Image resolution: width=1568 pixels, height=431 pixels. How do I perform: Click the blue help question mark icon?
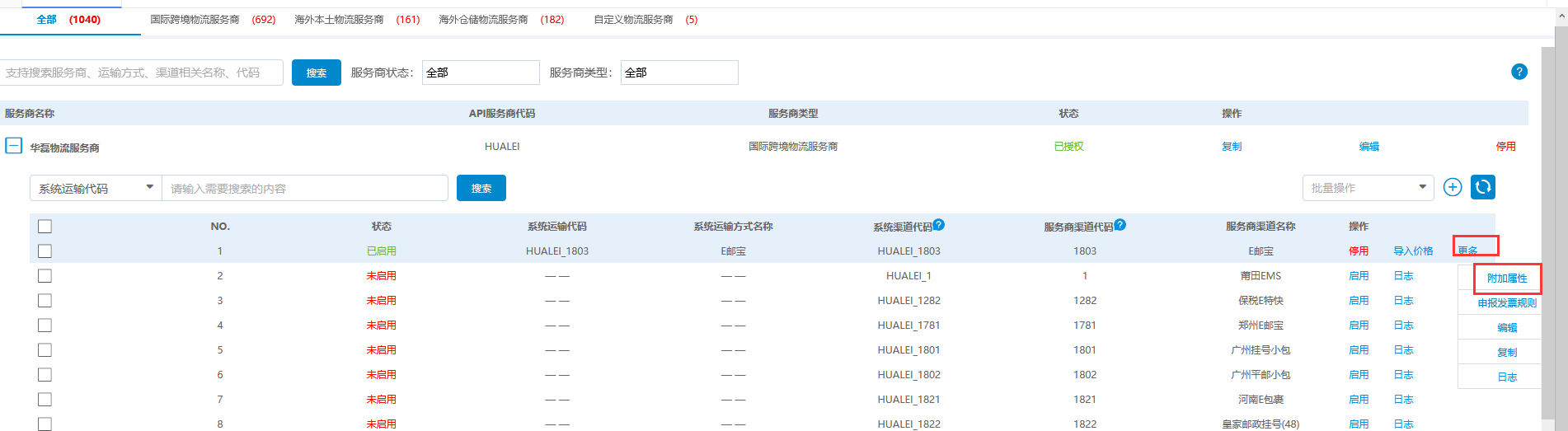point(1519,72)
